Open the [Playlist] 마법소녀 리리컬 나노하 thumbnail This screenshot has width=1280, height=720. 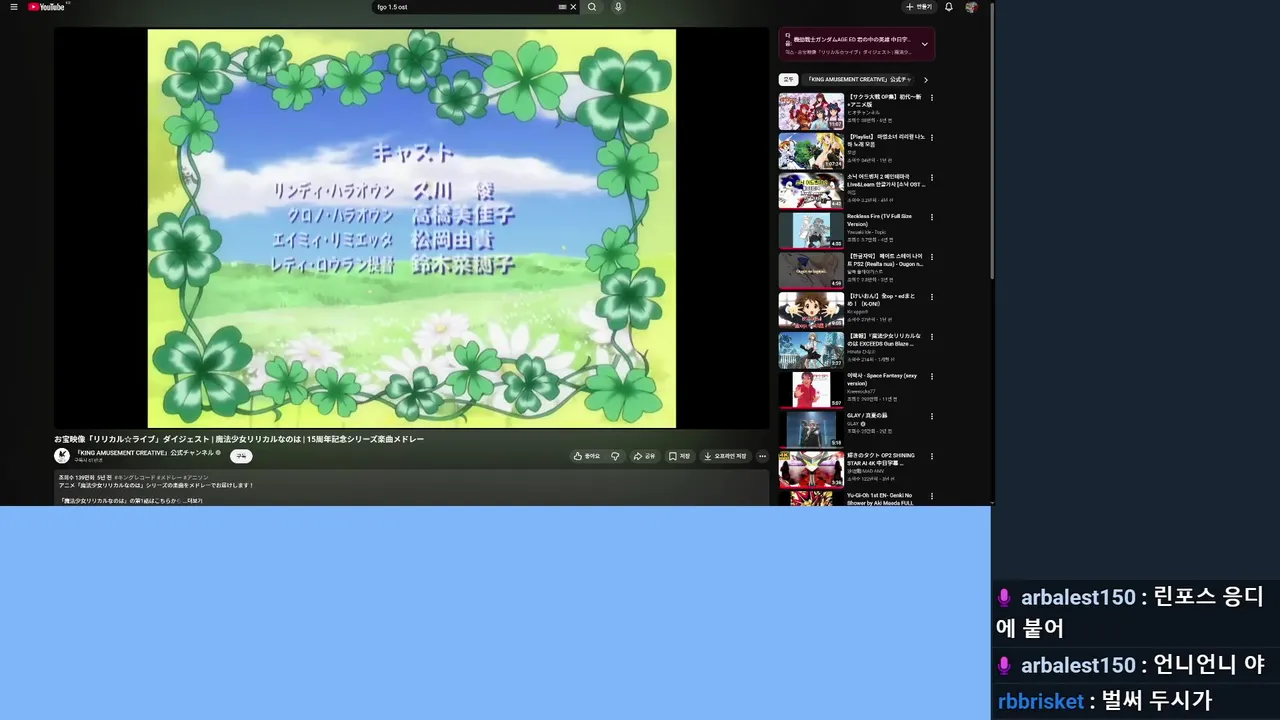(x=811, y=151)
